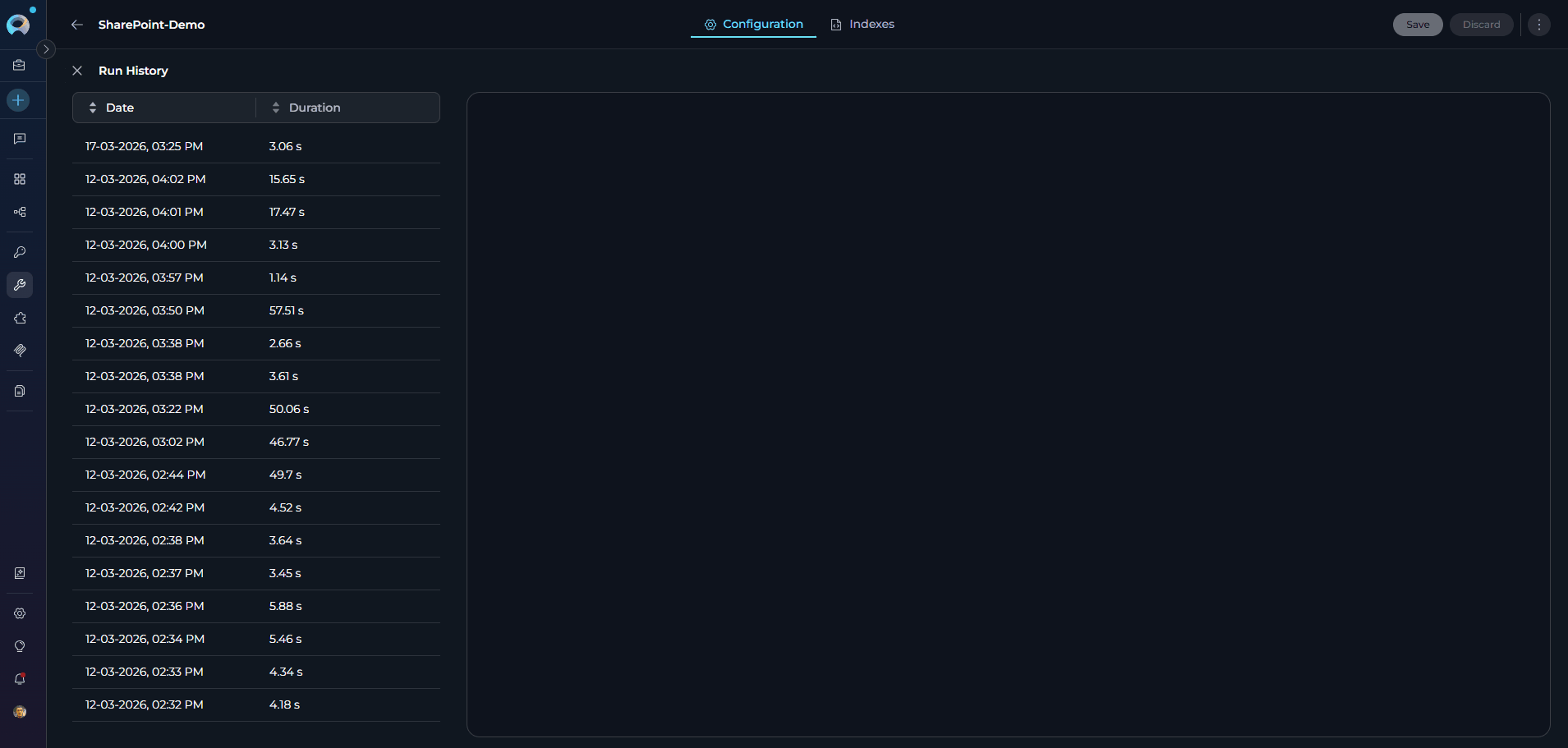The image size is (1568, 748).
Task: Select the run lasting 2.66 s
Action: pos(256,343)
